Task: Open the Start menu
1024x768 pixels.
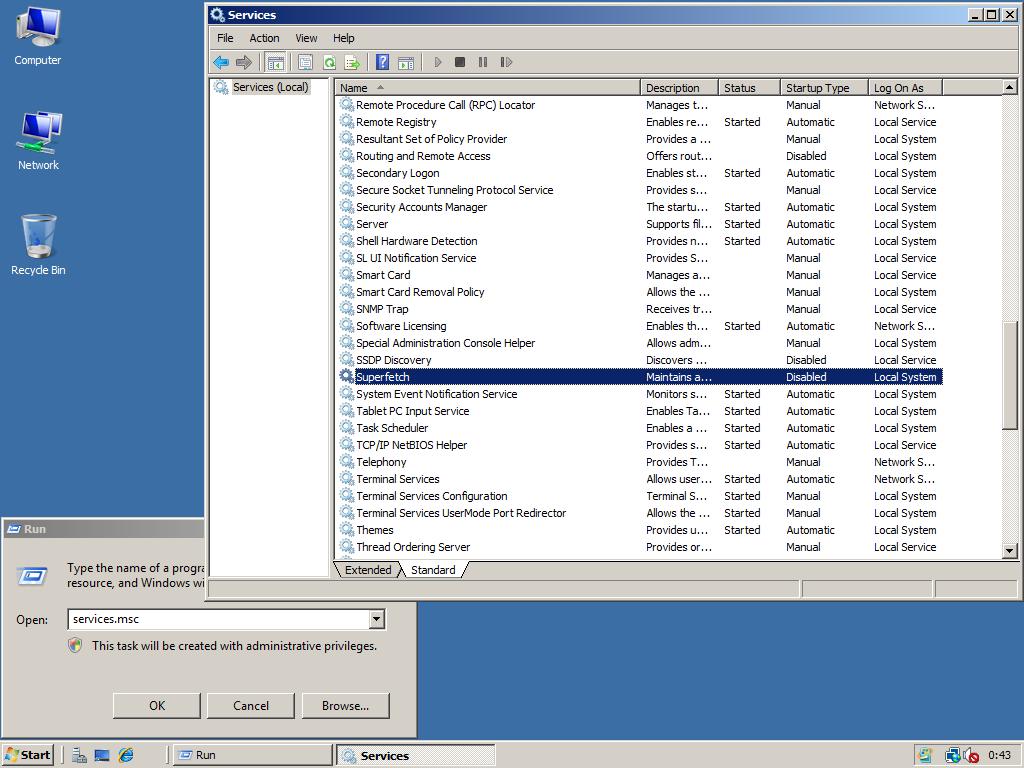Action: click(28, 755)
